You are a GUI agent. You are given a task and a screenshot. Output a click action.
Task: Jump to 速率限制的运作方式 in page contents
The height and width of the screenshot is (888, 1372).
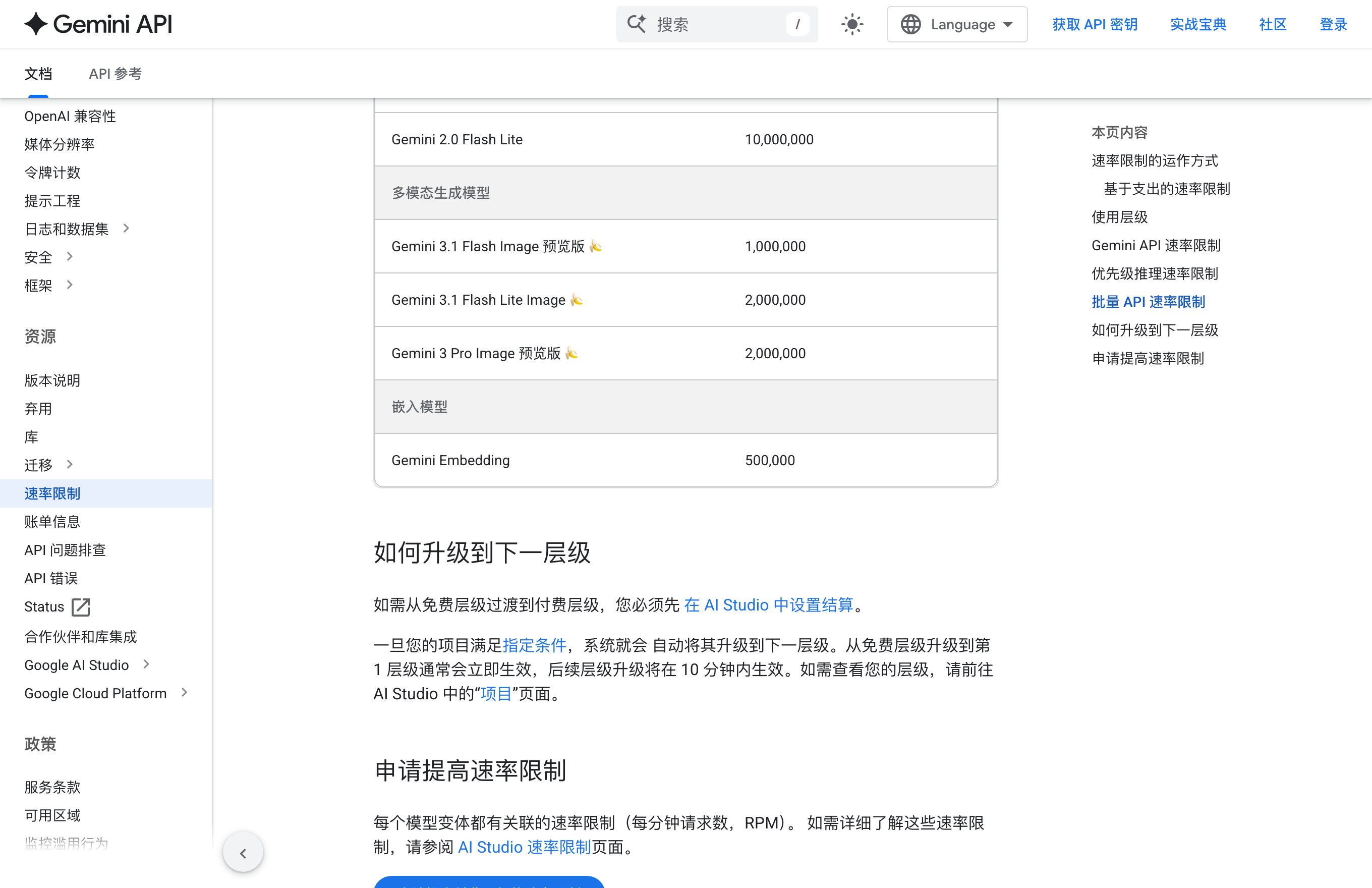[x=1155, y=160]
